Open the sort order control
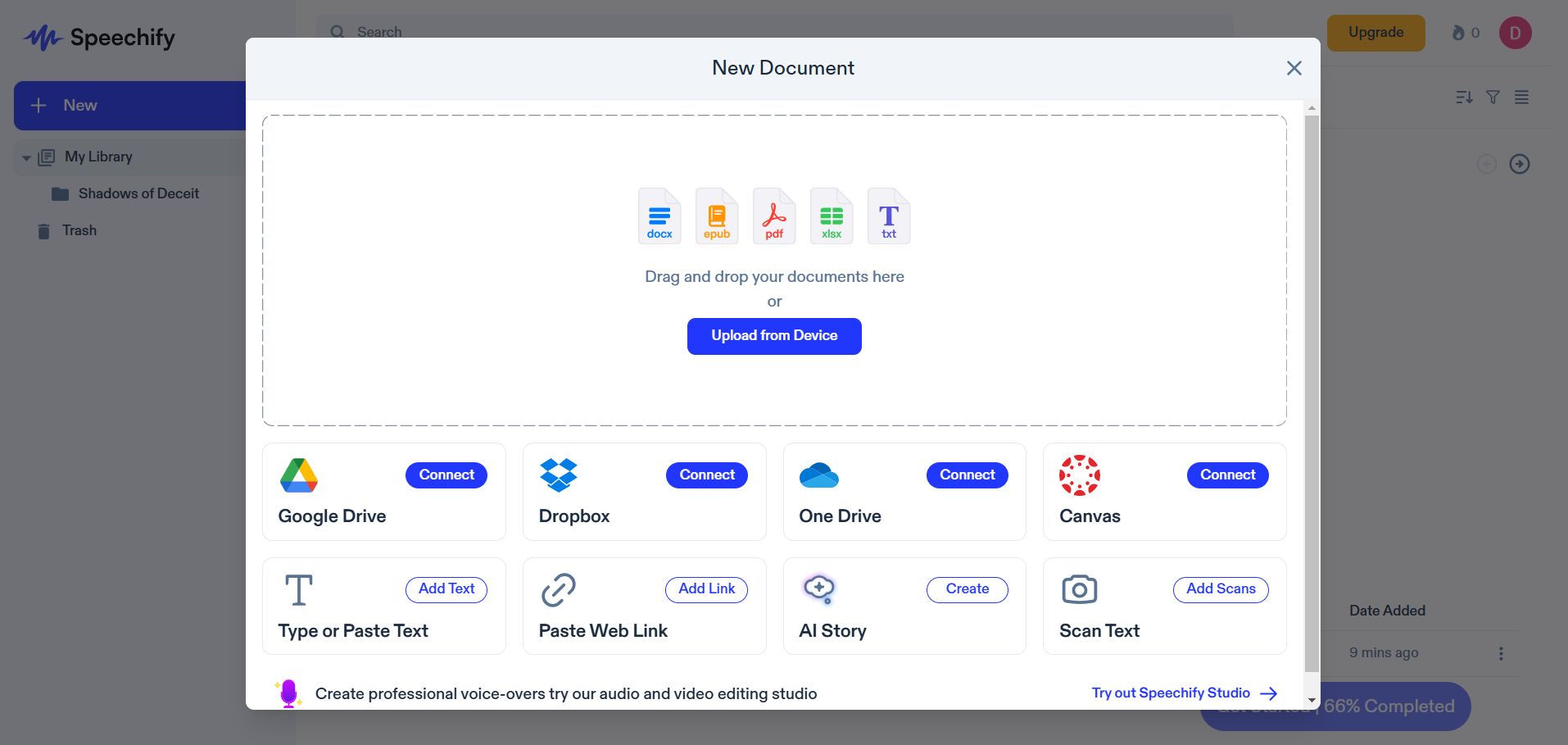This screenshot has height=745, width=1568. tap(1464, 98)
